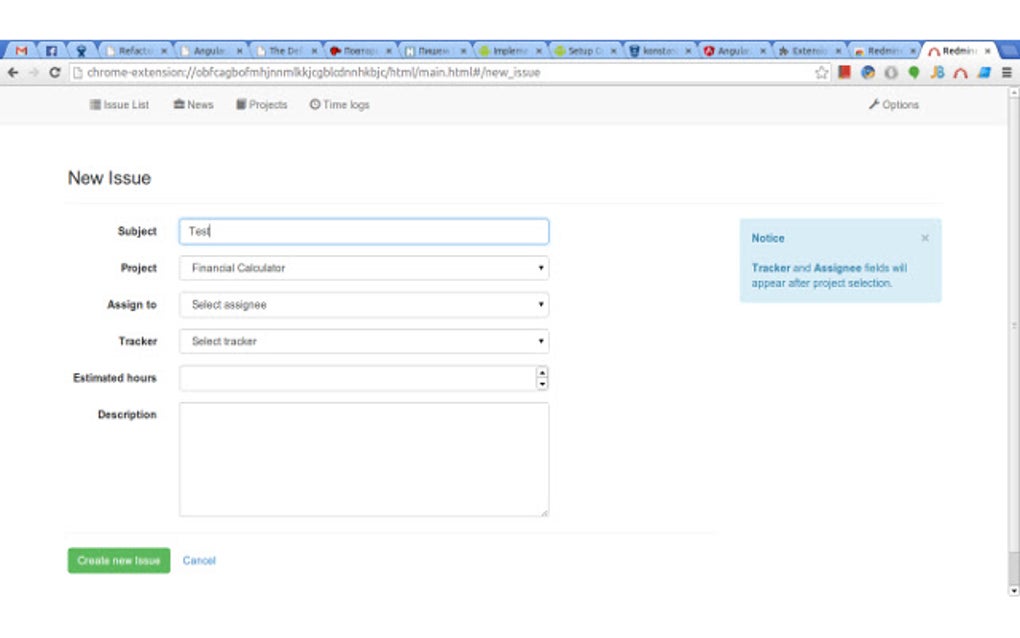Click the Redmine extension icon in toolbar

pos(961,72)
